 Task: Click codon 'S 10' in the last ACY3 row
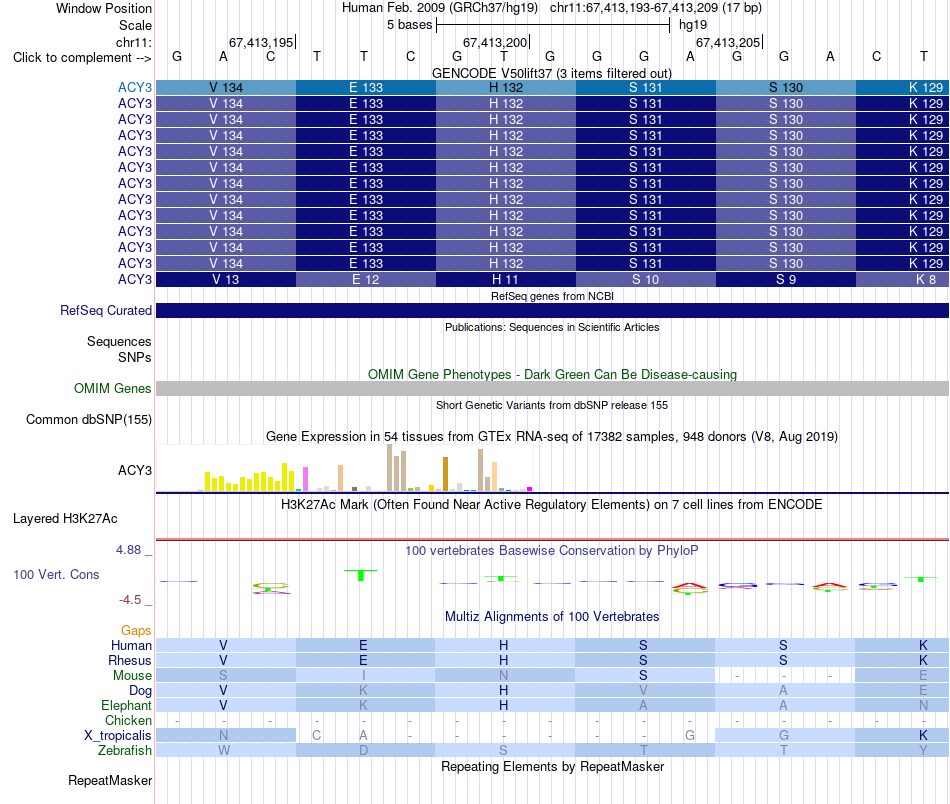pos(645,279)
